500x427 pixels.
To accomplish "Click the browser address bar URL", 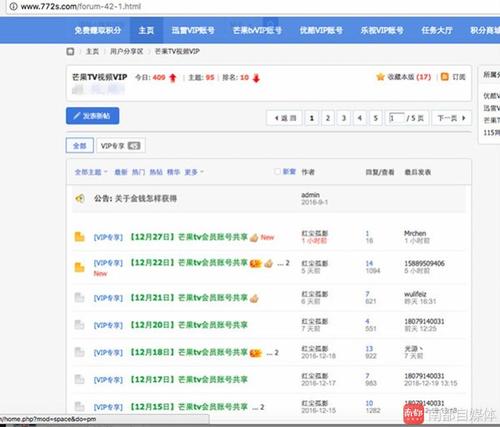I will (x=81, y=6).
